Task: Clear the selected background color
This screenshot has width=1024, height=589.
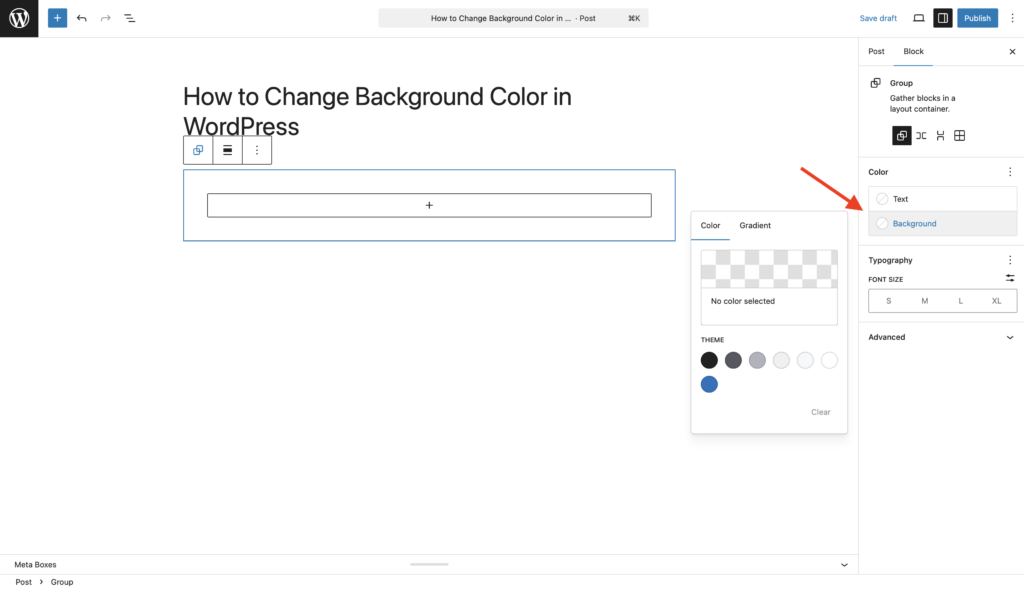Action: point(821,412)
